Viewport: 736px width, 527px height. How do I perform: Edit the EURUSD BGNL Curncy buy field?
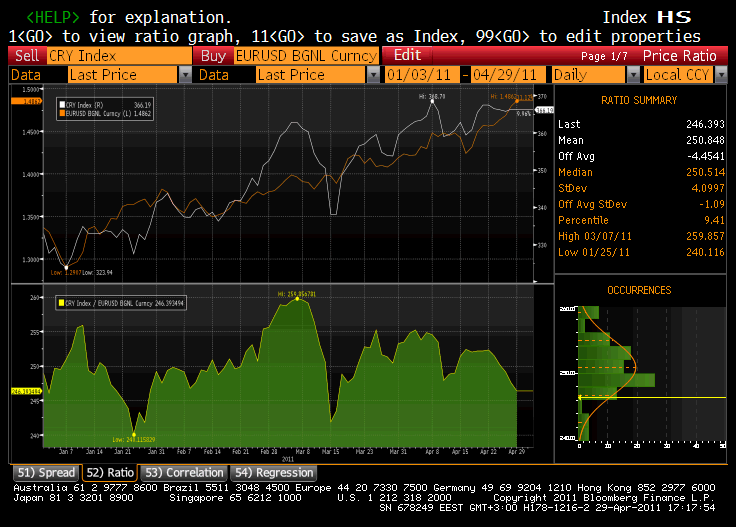tap(306, 56)
